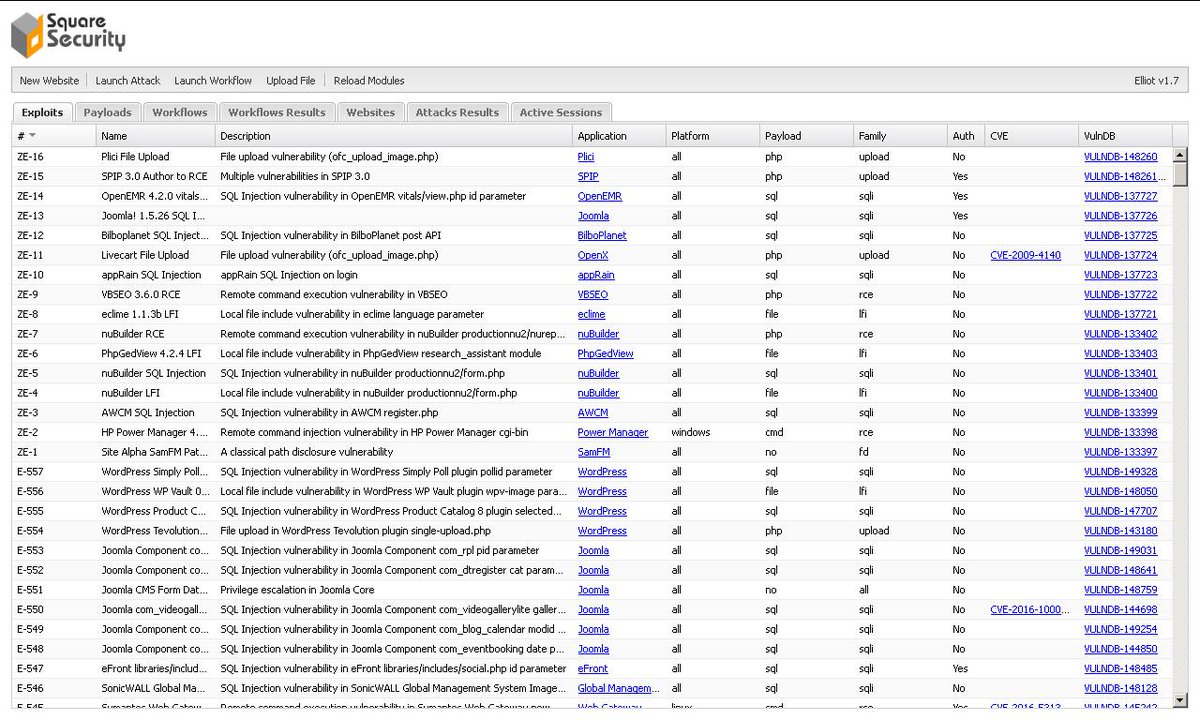Click the OpenX application link
This screenshot has width=1200, height=720.
click(x=593, y=255)
